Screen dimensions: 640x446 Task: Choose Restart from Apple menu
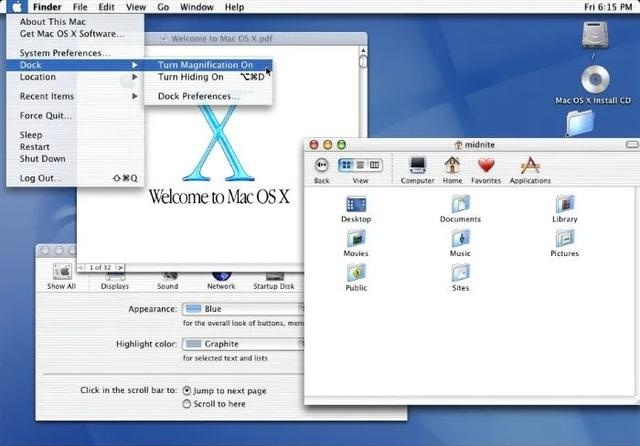point(75,147)
